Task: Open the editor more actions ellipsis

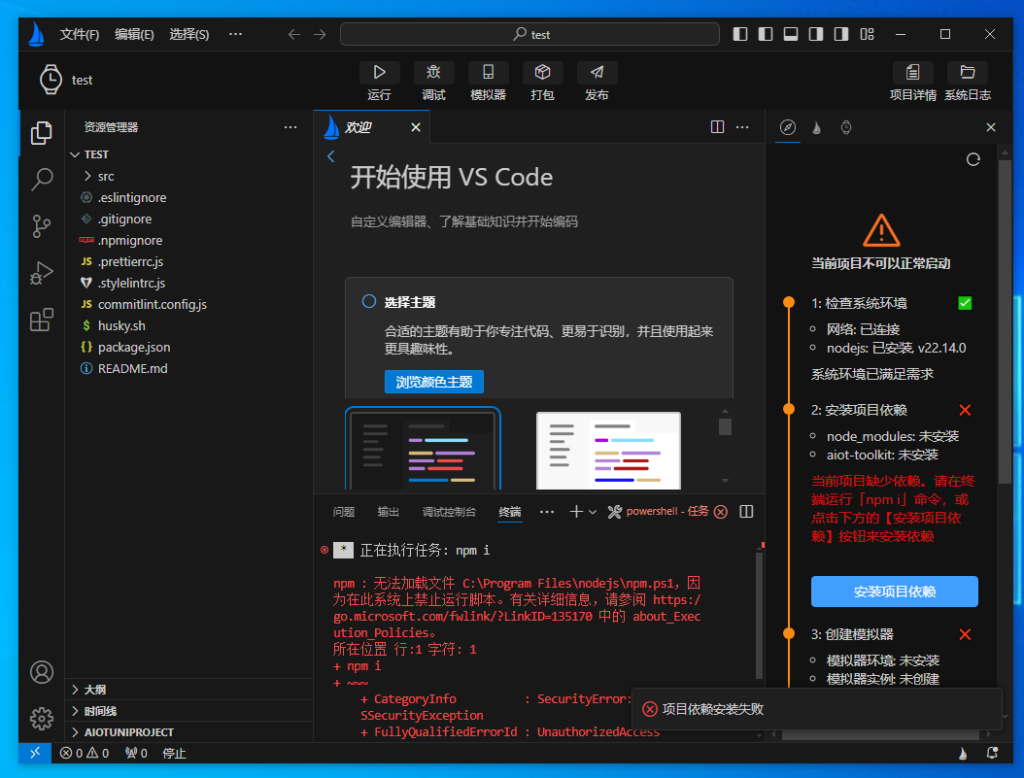Action: pyautogui.click(x=743, y=127)
